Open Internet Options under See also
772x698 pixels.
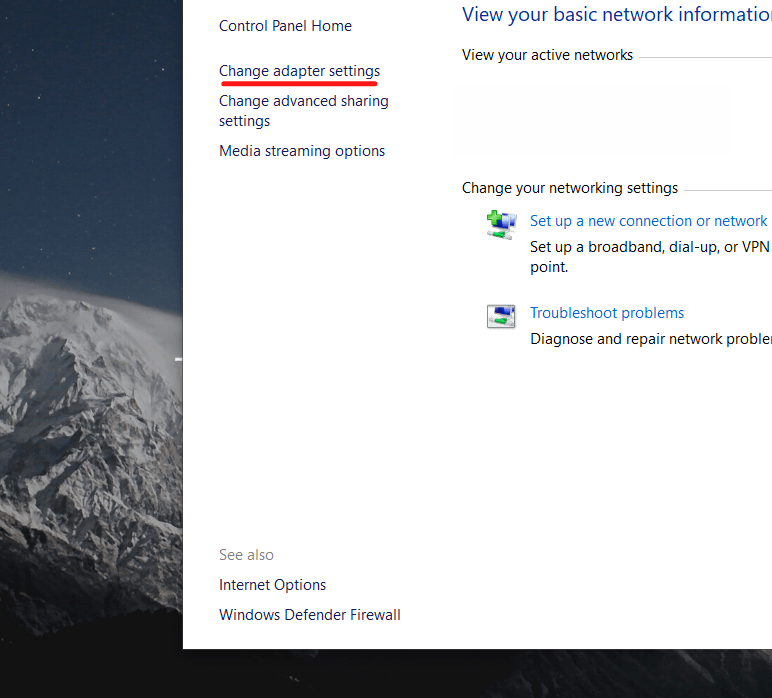pos(272,585)
